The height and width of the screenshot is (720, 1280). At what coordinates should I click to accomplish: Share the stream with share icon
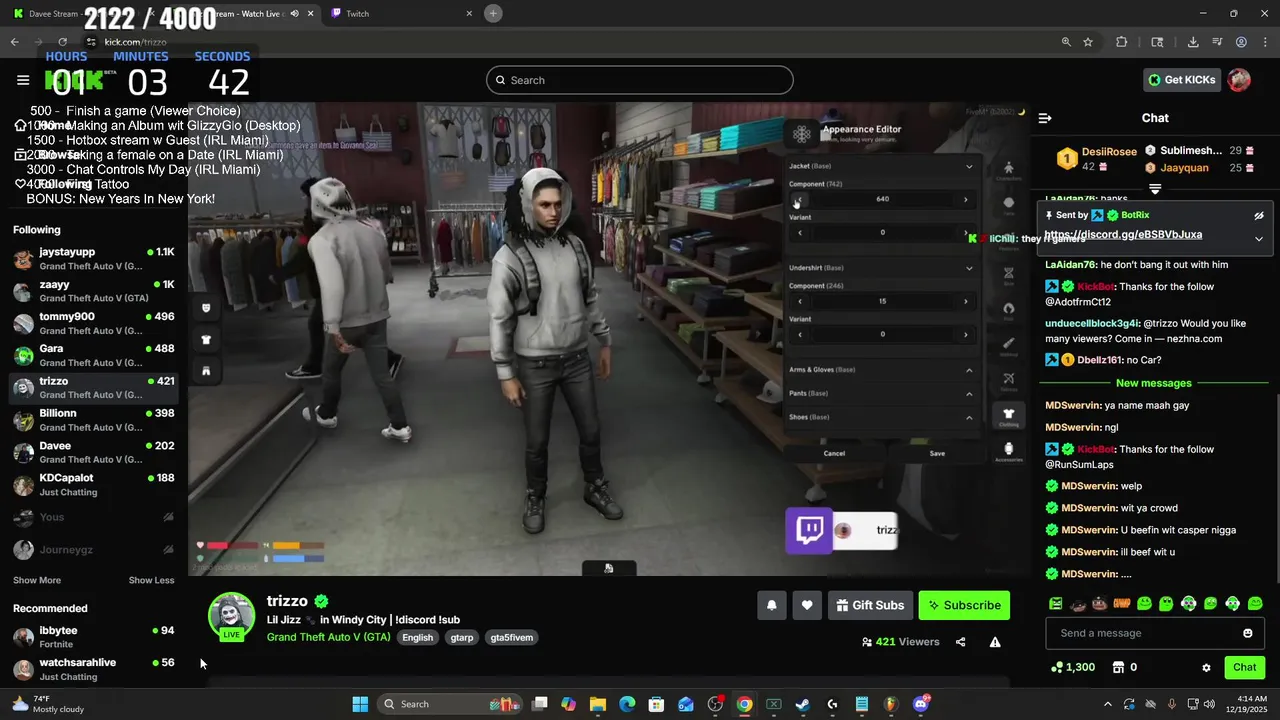pos(960,642)
